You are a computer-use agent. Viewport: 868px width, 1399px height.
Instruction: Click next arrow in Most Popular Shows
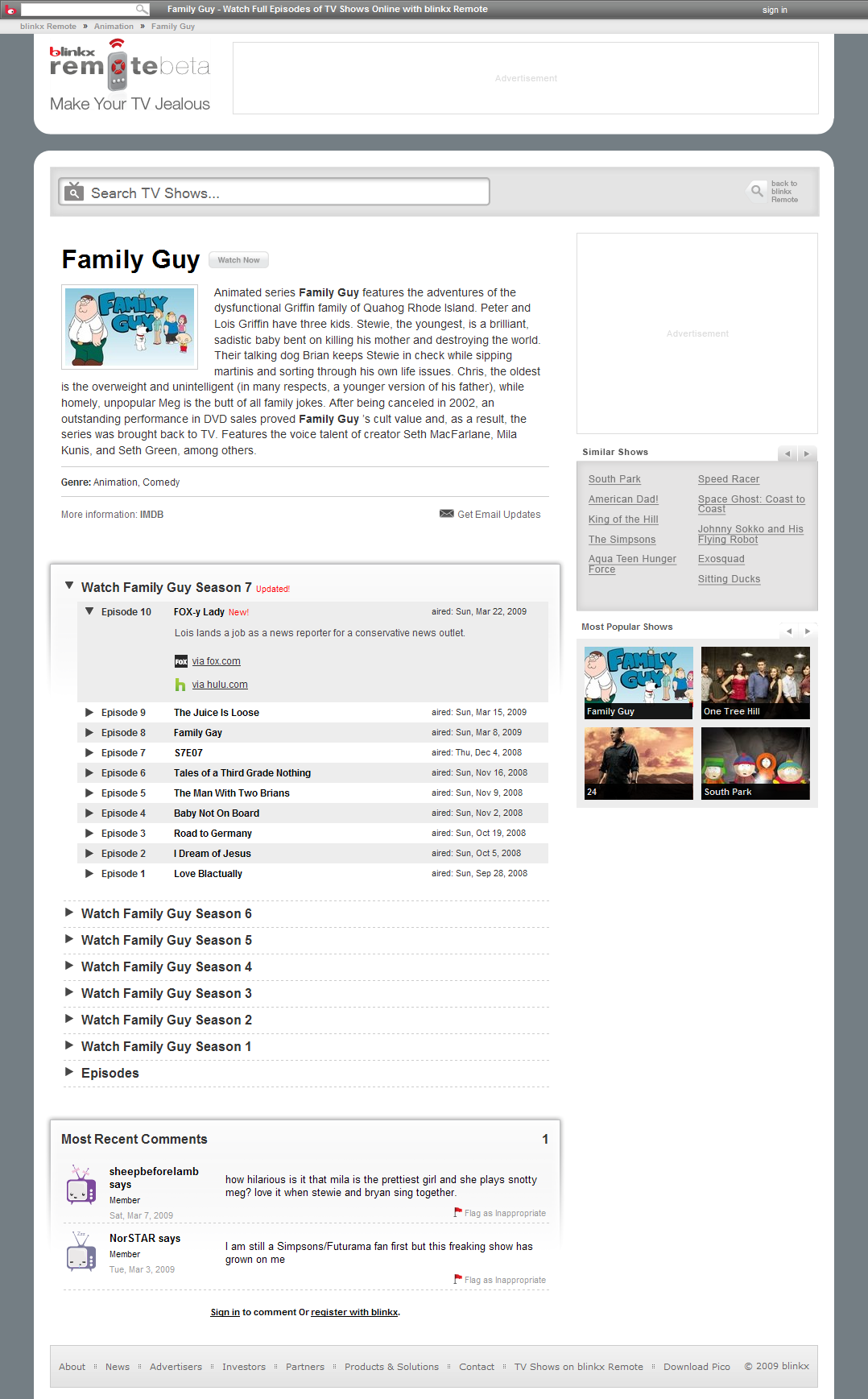(x=808, y=631)
